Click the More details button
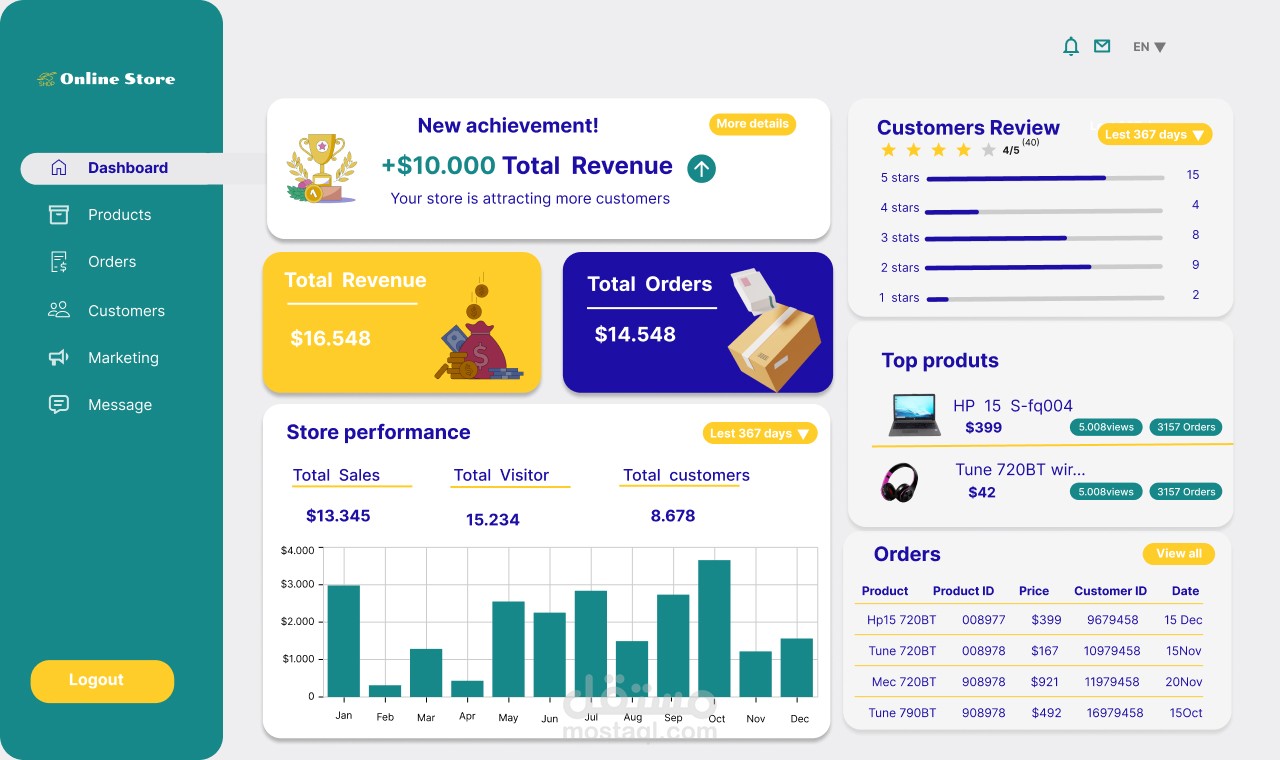Image resolution: width=1280 pixels, height=760 pixels. point(753,124)
